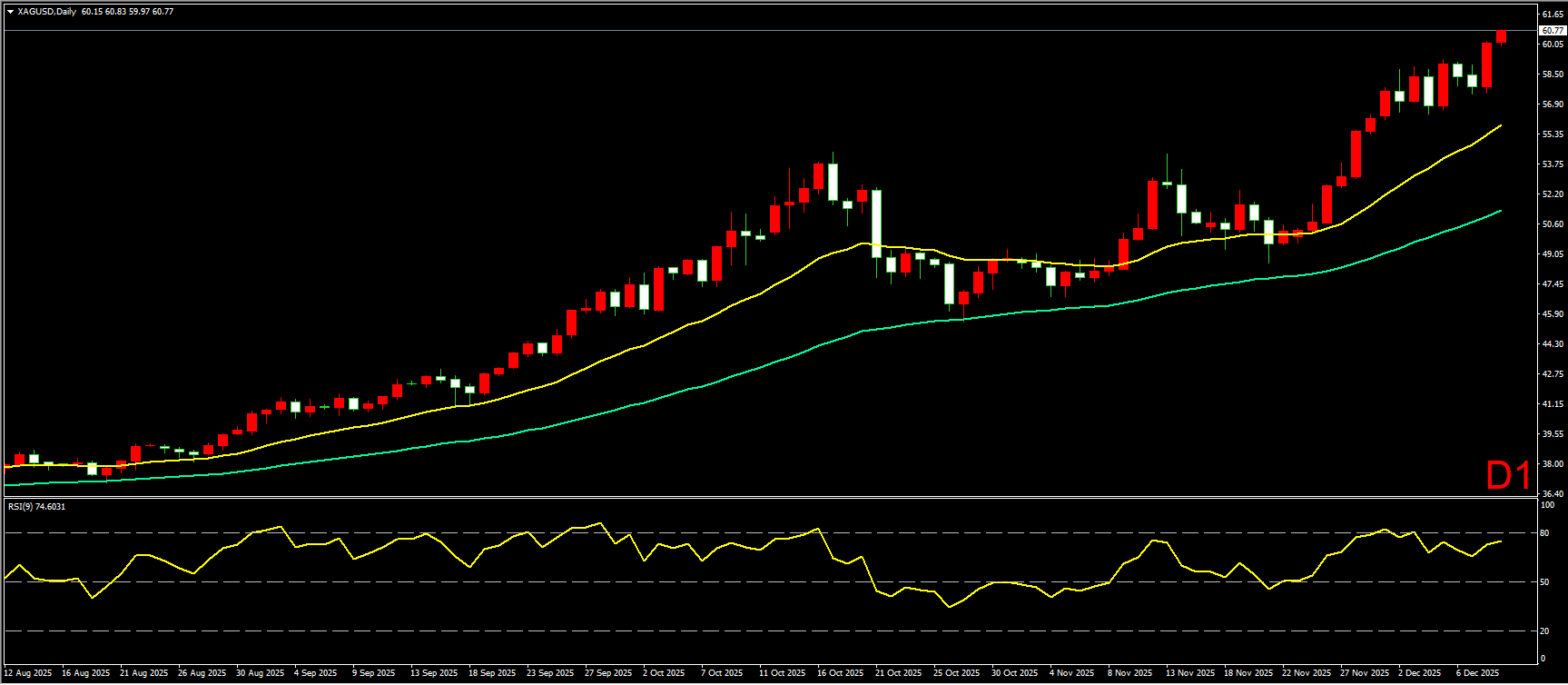Select the latest red candle at chart top

point(1501,36)
